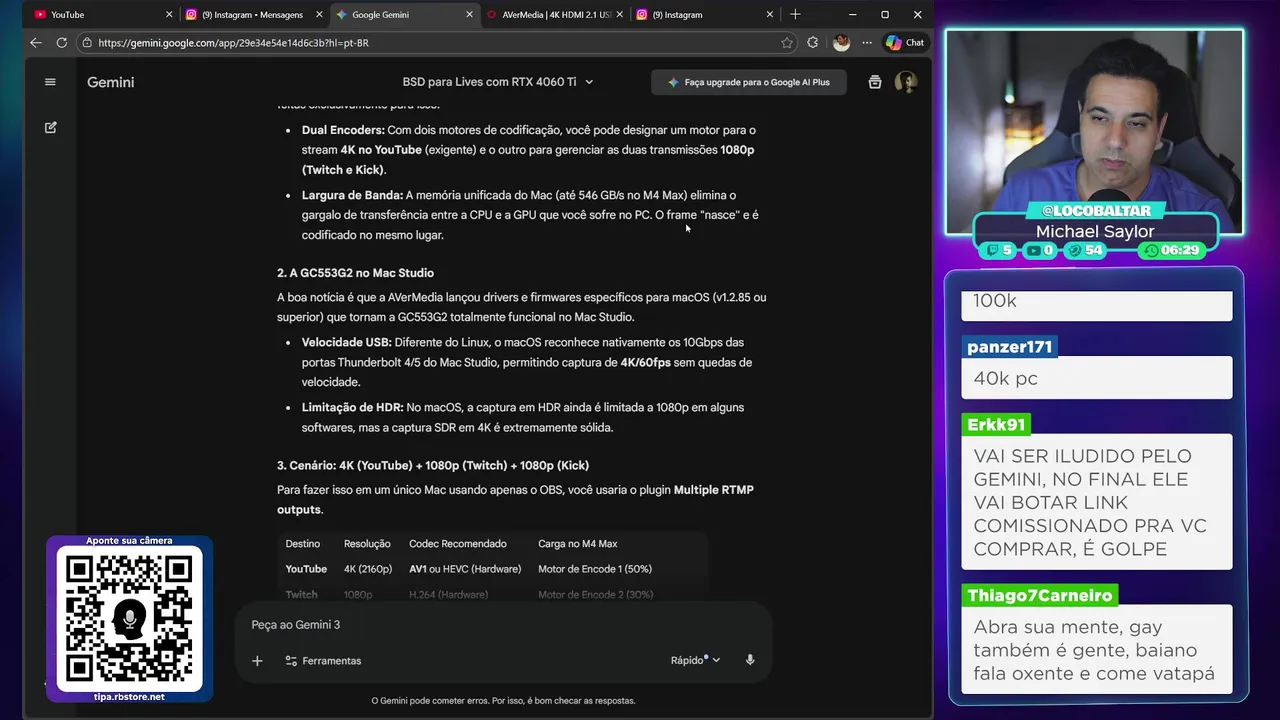The height and width of the screenshot is (720, 1280).
Task: Close the Instagram Mensagens tab
Action: coord(319,15)
